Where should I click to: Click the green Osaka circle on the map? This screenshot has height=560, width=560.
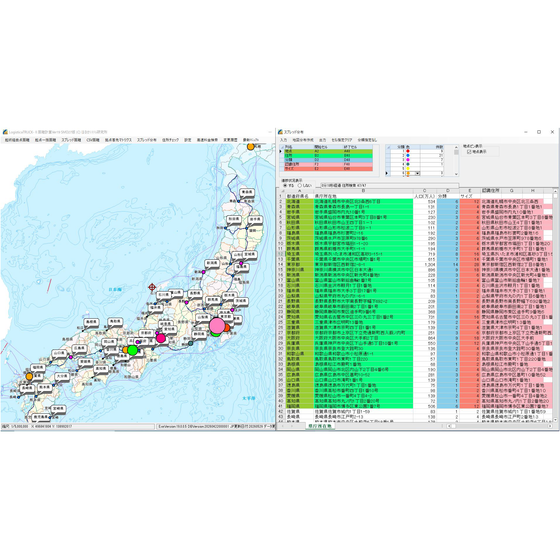point(132,350)
